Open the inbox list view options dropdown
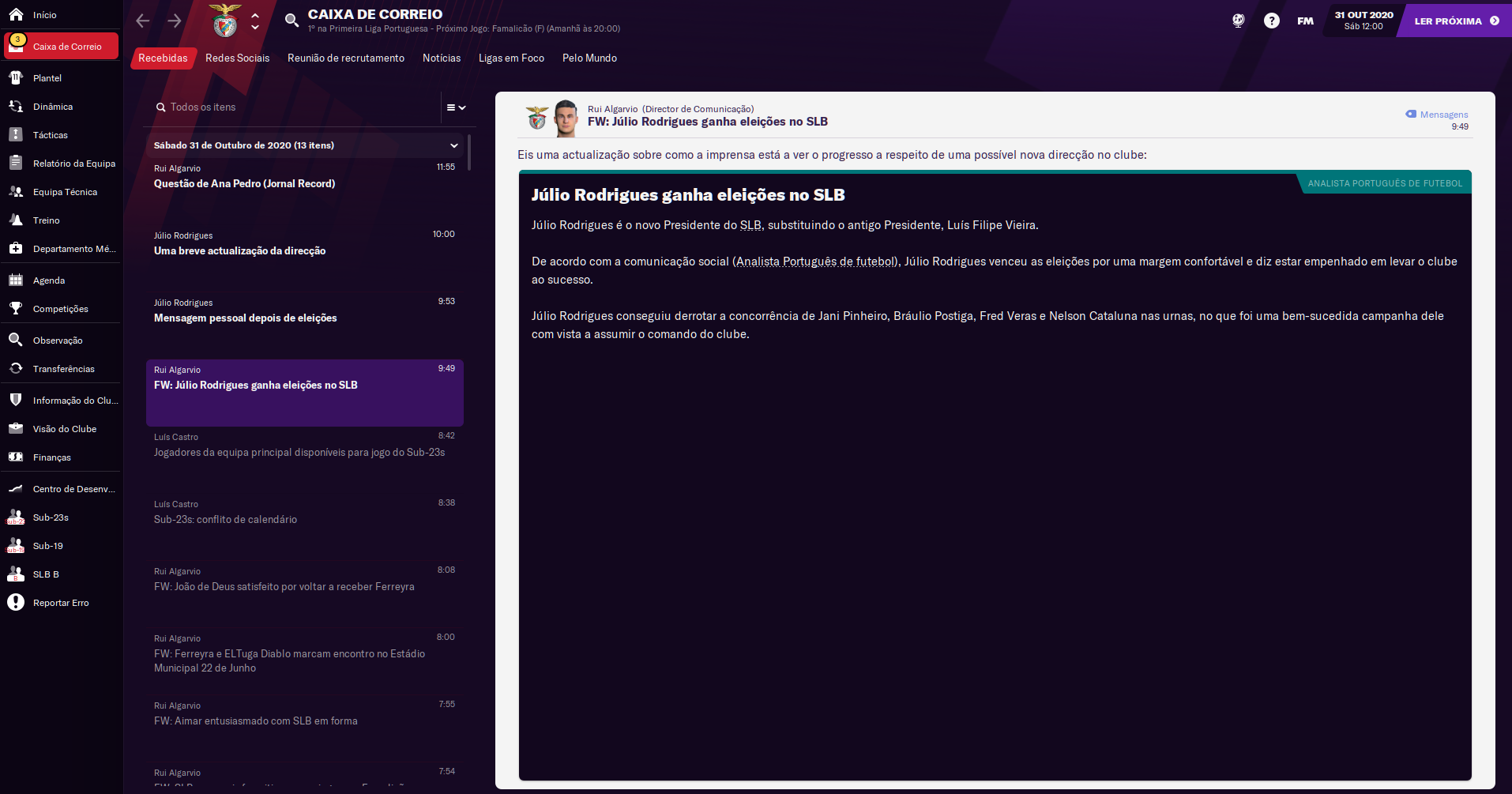The height and width of the screenshot is (794, 1512). click(x=456, y=107)
